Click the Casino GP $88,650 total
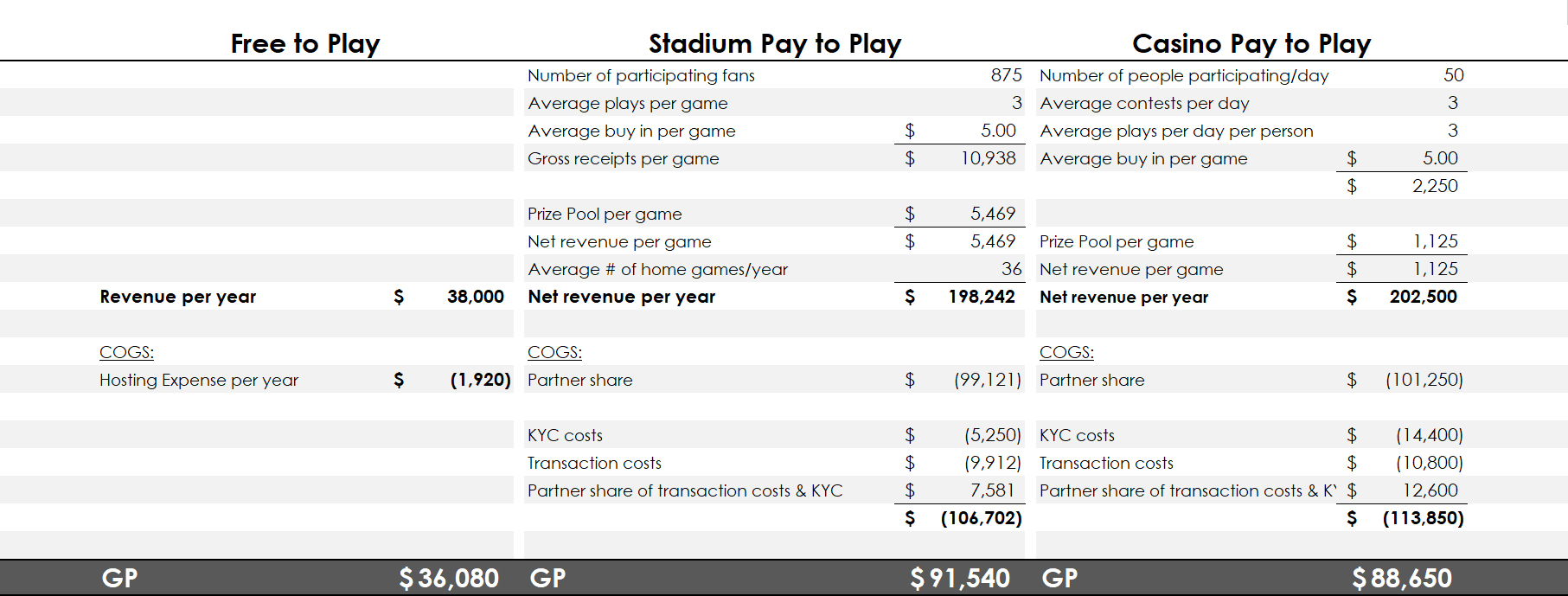Image resolution: width=1568 pixels, height=596 pixels. pyautogui.click(x=1402, y=578)
